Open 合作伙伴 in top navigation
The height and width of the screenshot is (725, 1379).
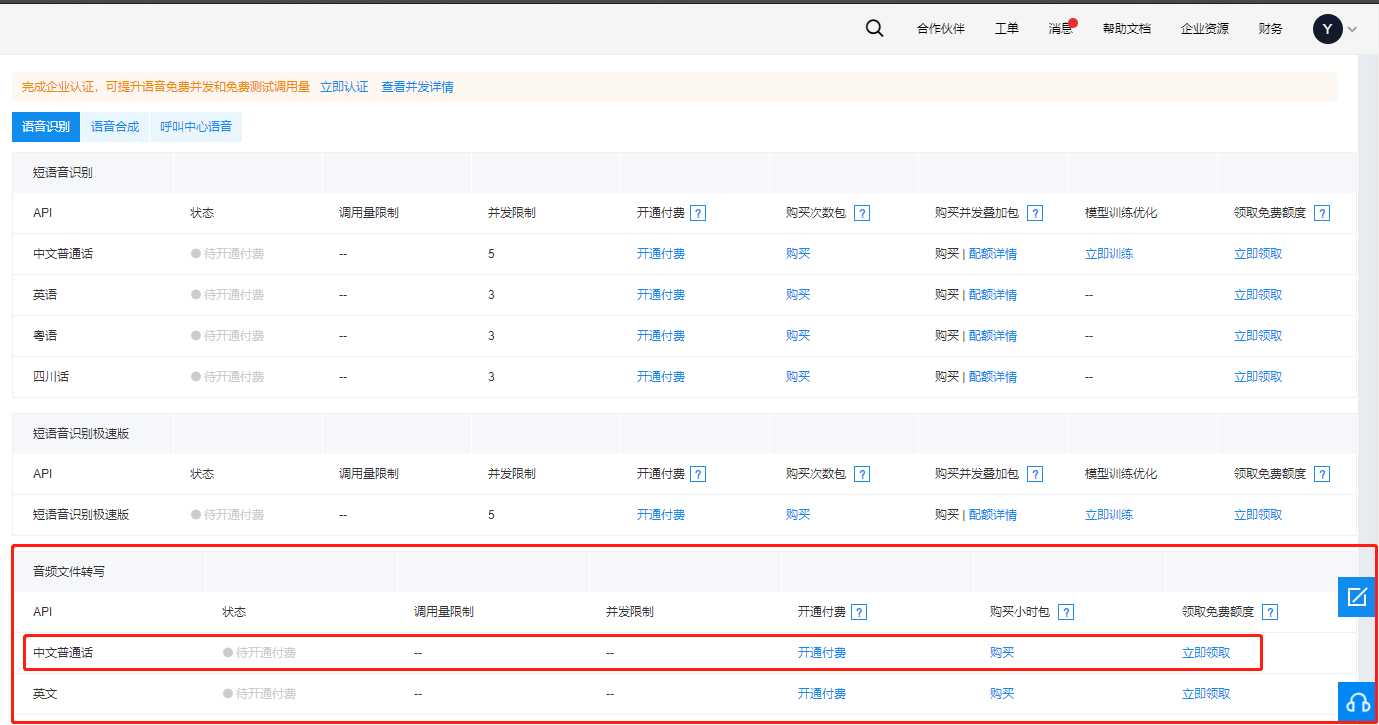[941, 29]
